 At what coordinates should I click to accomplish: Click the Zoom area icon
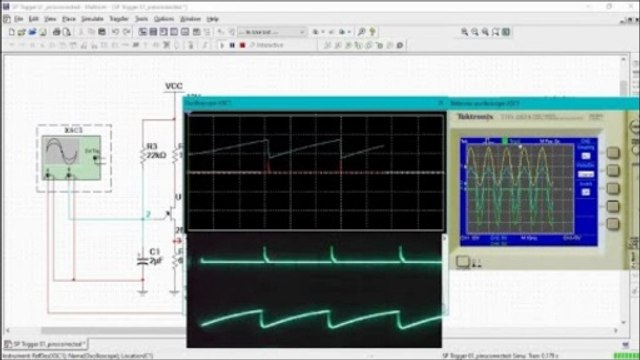tap(485, 32)
